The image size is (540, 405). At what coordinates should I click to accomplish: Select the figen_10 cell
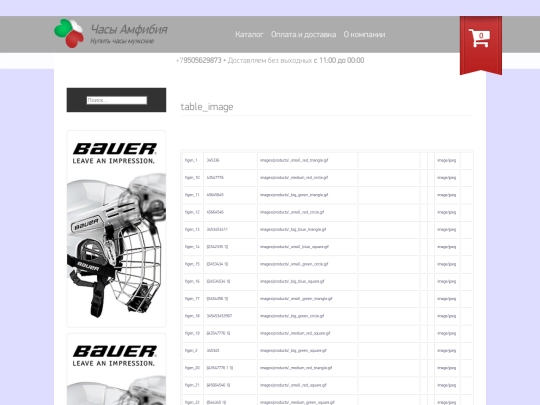[192, 178]
